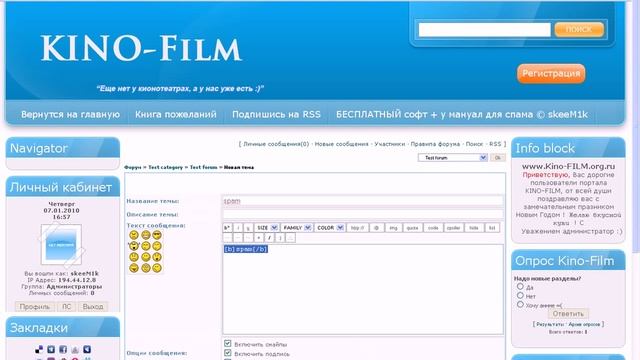Screen dimensions: 640x360
Task: Insert the last smiley in second row
Action: (x=157, y=246)
